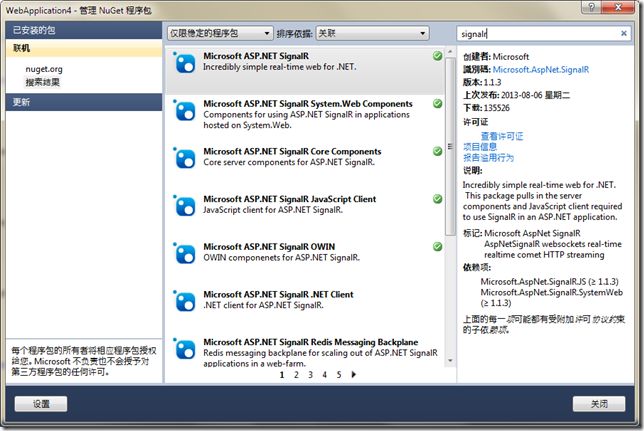Click the 设置 button

(41, 404)
